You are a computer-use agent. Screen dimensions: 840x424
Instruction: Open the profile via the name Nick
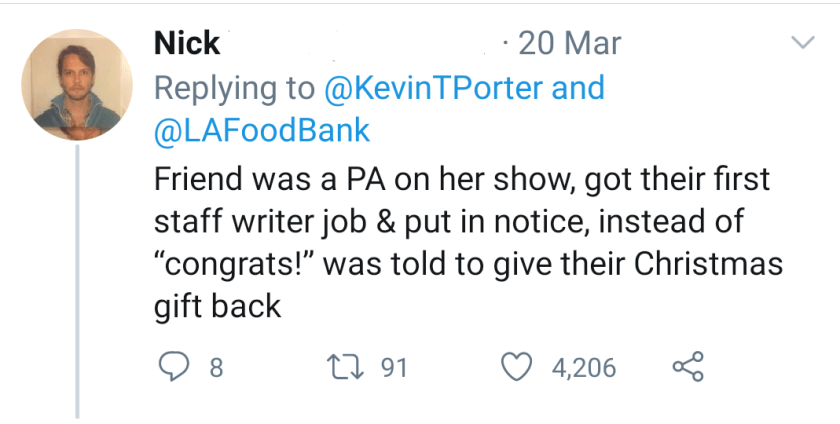186,43
